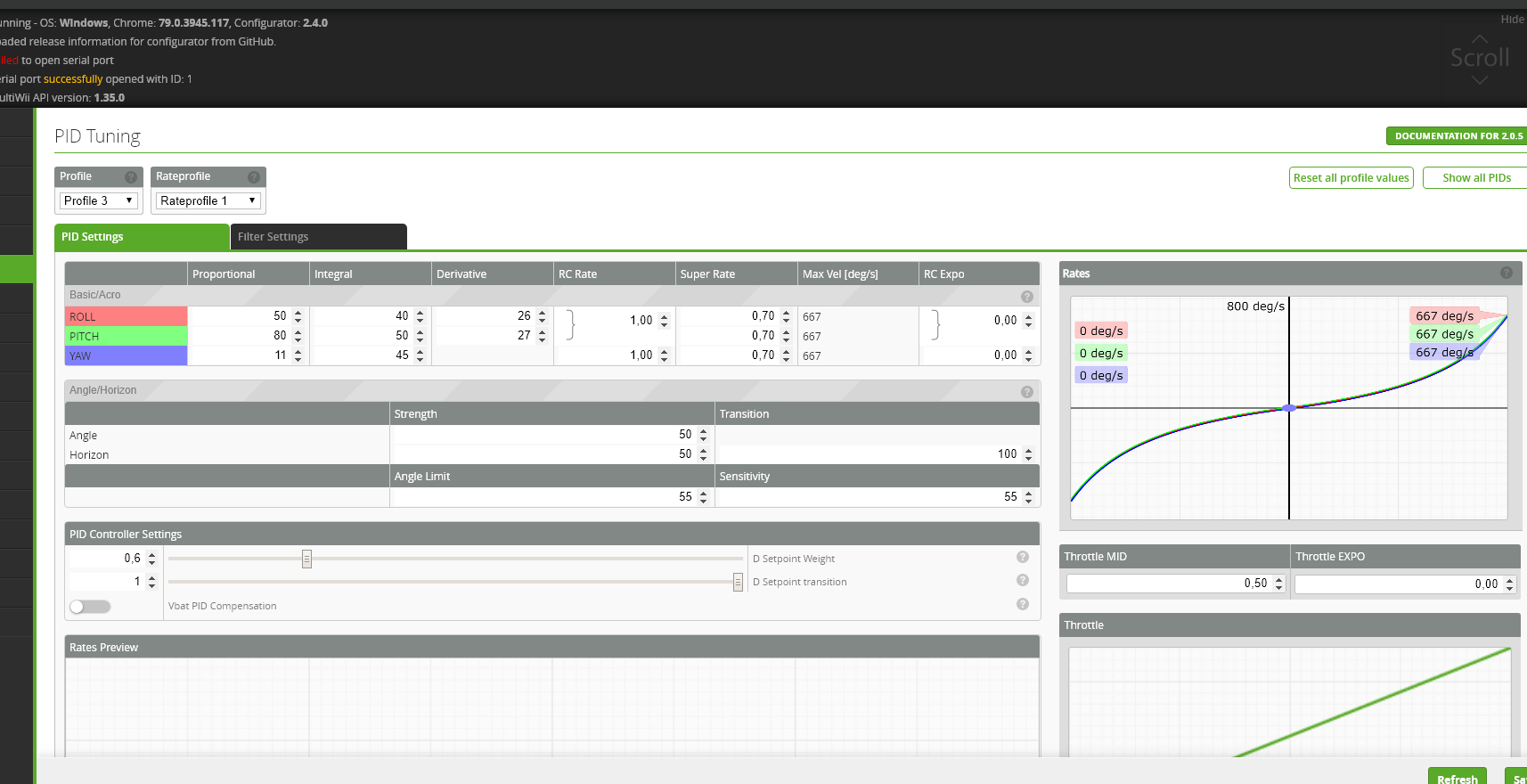The height and width of the screenshot is (784, 1527).
Task: Open help icon for Profile
Action: 131,177
